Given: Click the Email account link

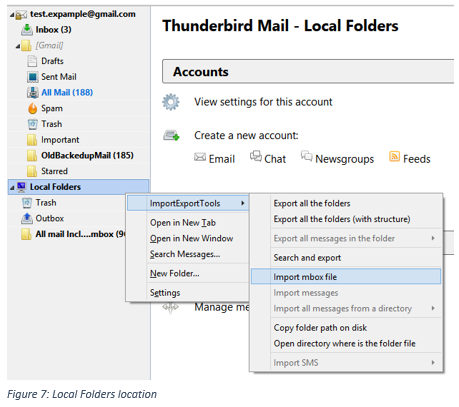Looking at the screenshot, I should 222,159.
